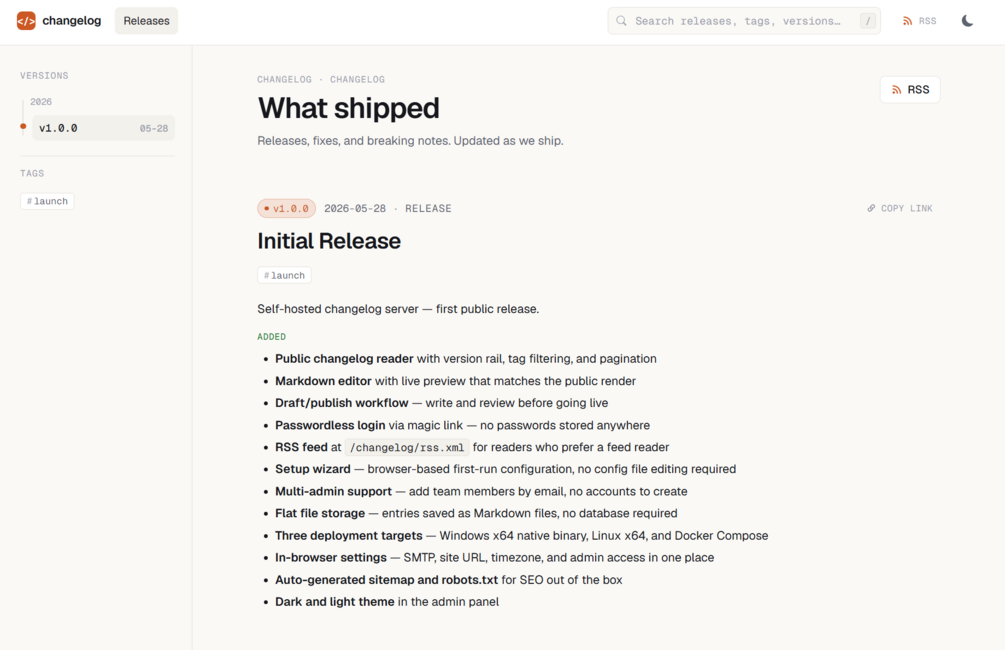Click the slash shortcut key badge

coord(867,21)
